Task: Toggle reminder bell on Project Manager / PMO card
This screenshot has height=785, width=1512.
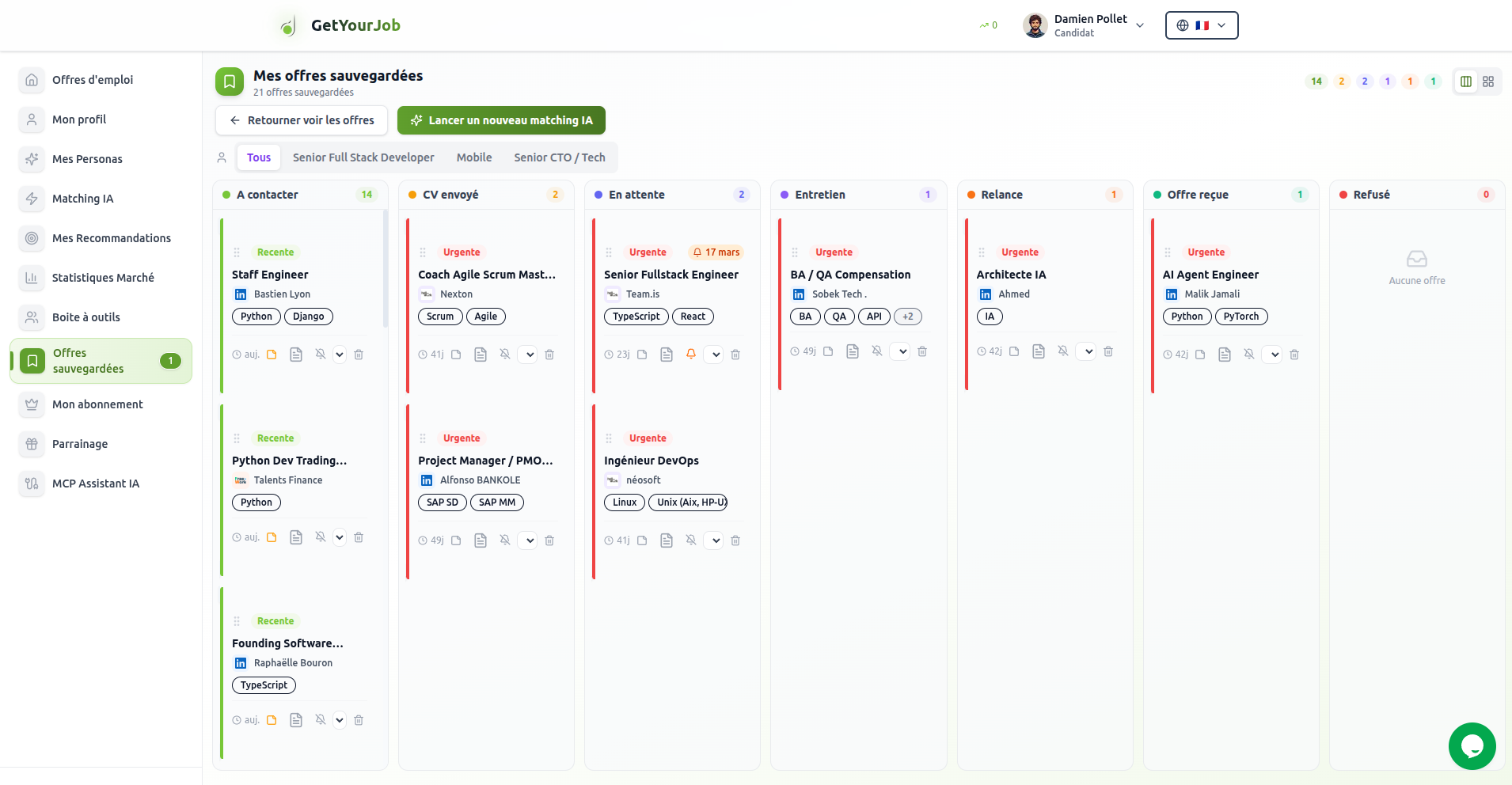Action: [x=505, y=540]
